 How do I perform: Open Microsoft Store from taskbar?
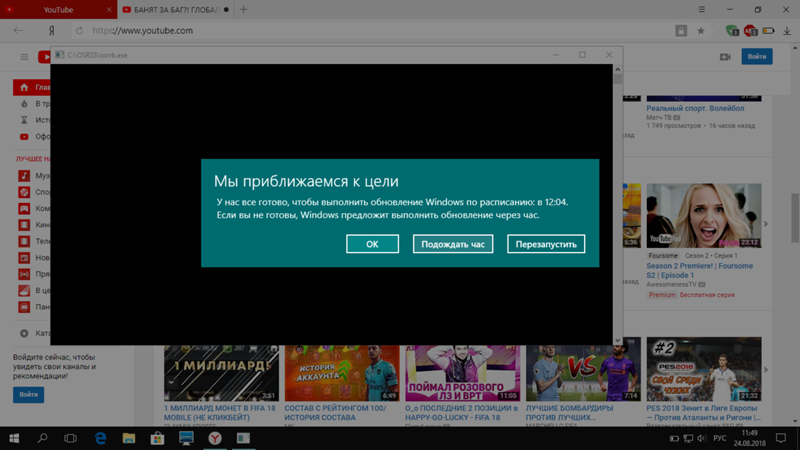click(157, 438)
